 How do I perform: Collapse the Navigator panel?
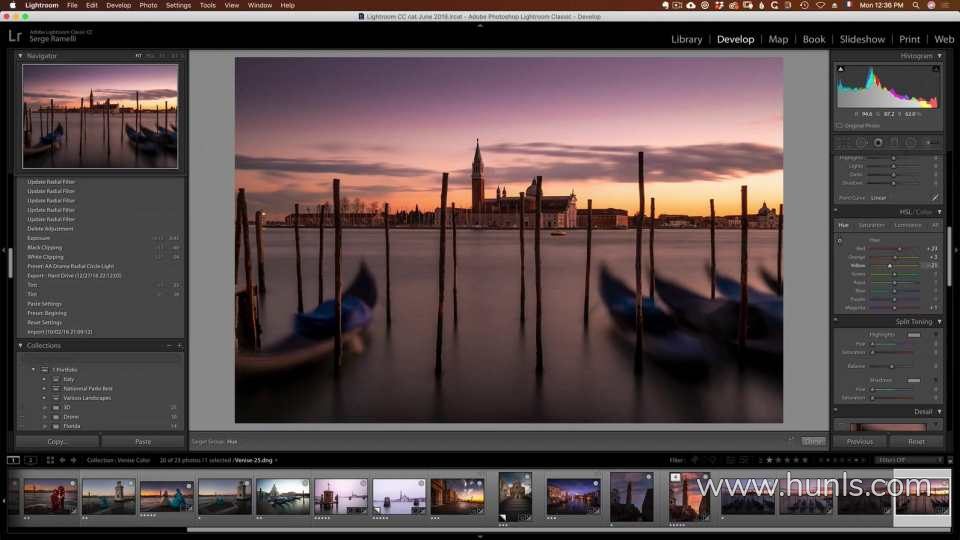click(20, 56)
